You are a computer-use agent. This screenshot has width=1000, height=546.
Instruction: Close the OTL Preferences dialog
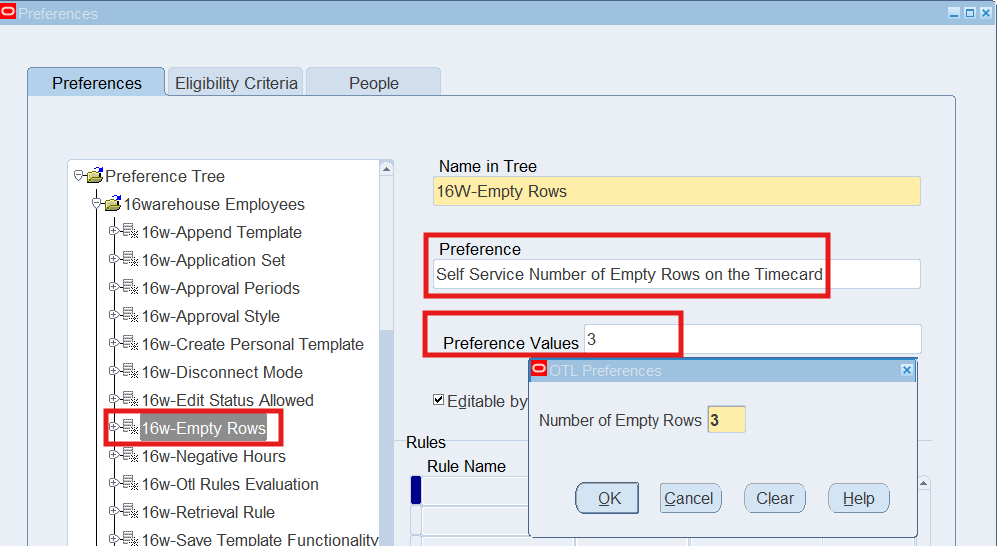pos(906,370)
